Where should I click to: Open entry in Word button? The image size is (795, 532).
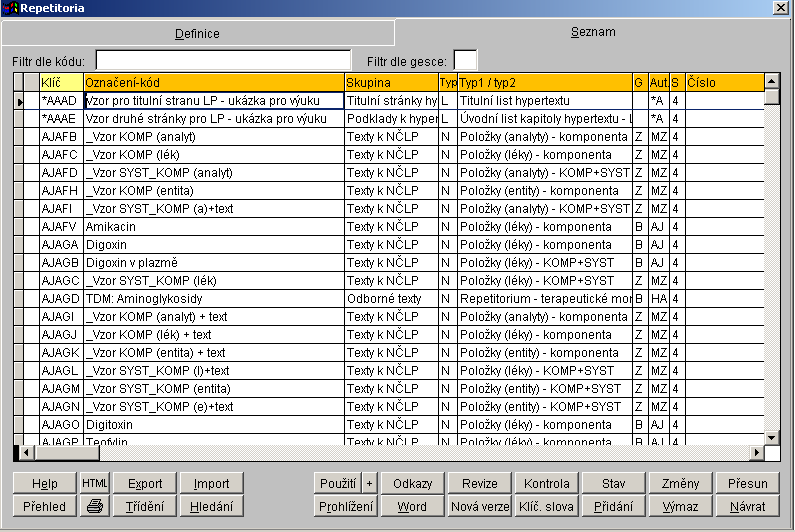pos(412,507)
